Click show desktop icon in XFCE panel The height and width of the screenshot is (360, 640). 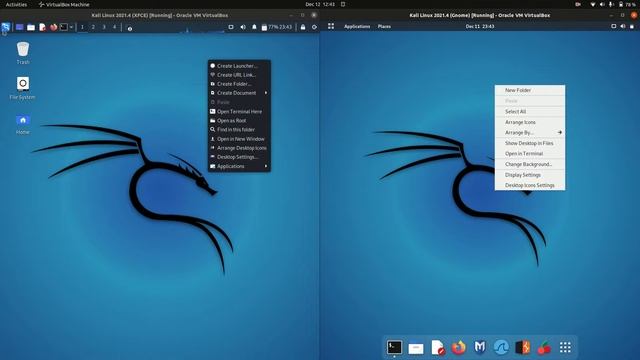(19, 27)
